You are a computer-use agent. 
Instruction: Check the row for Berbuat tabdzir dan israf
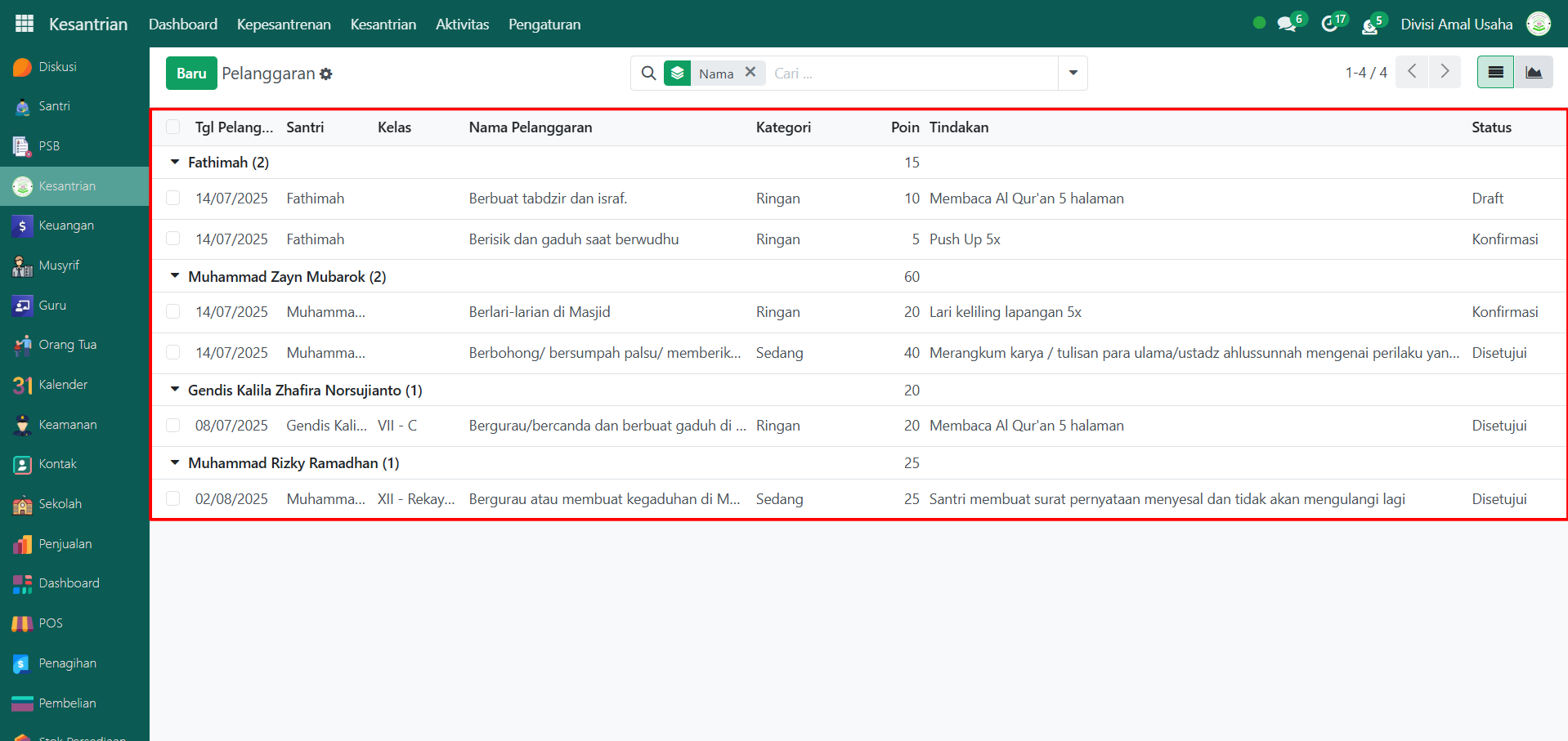tap(172, 199)
